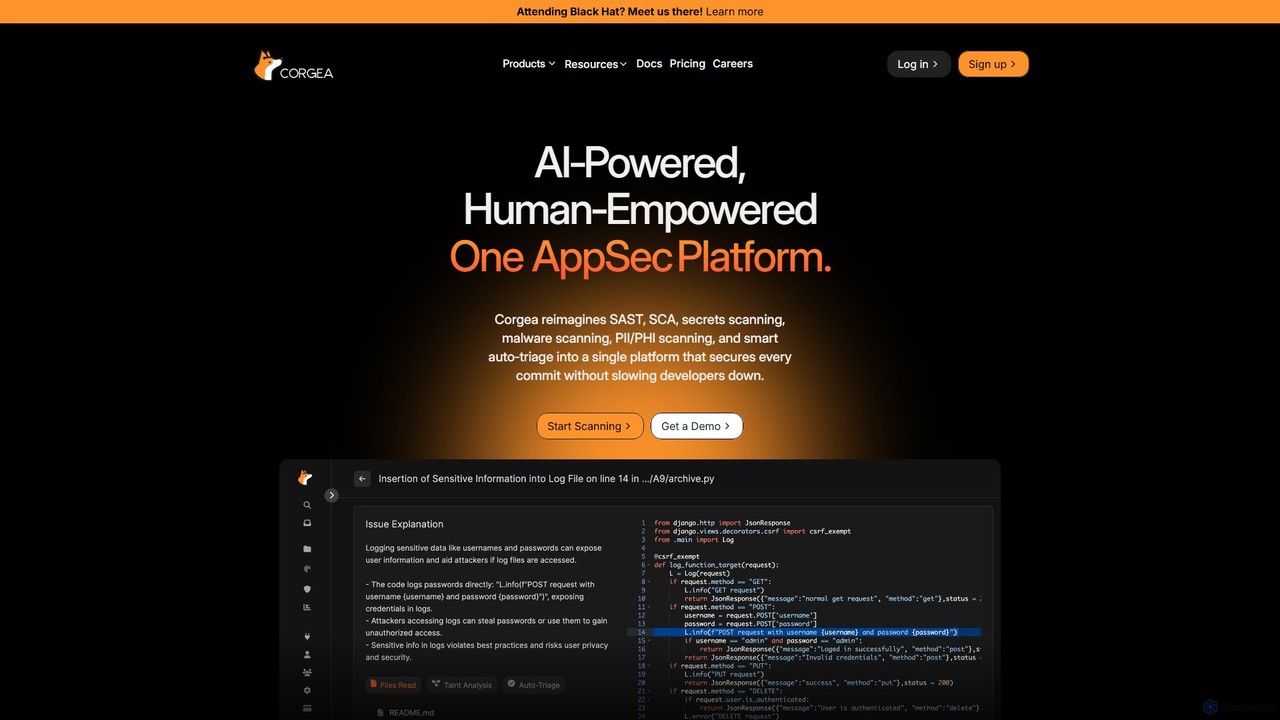
Task: Click the search magnifier icon in dashboard sidebar
Action: [307, 506]
